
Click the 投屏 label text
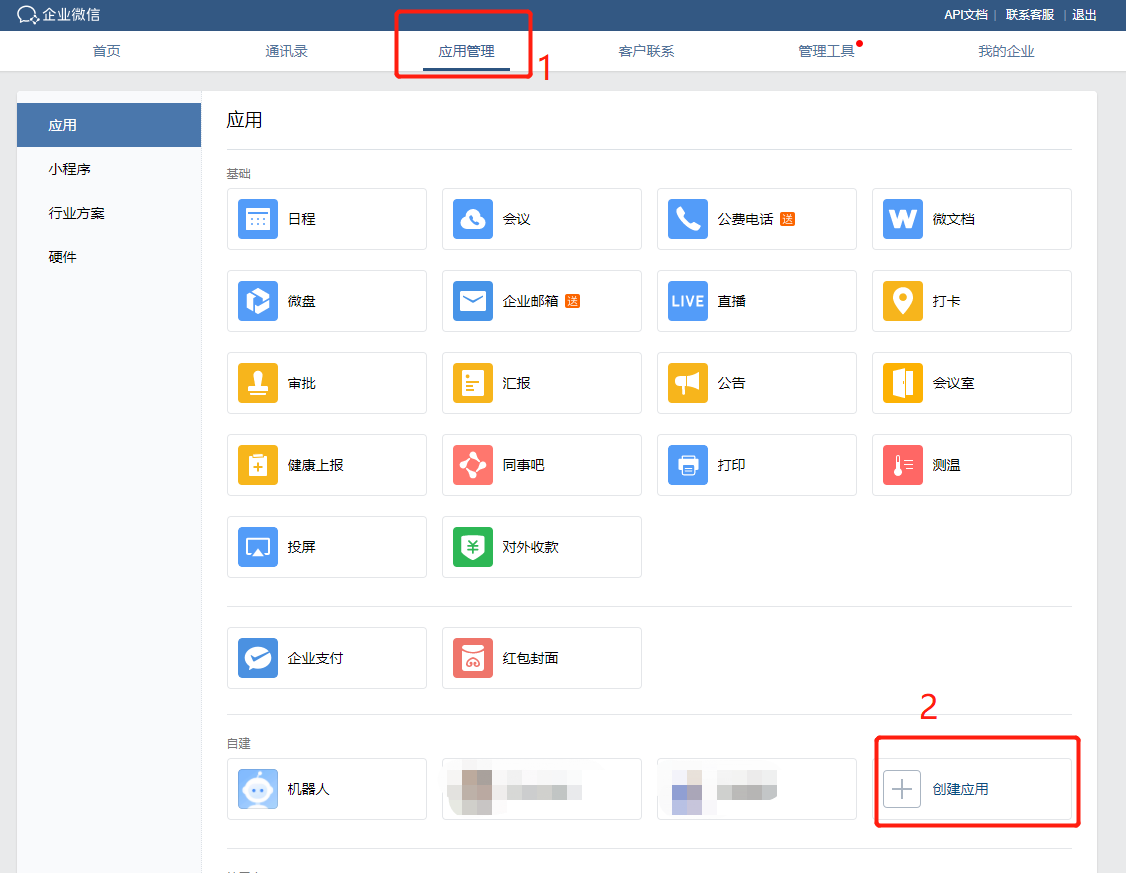point(302,547)
